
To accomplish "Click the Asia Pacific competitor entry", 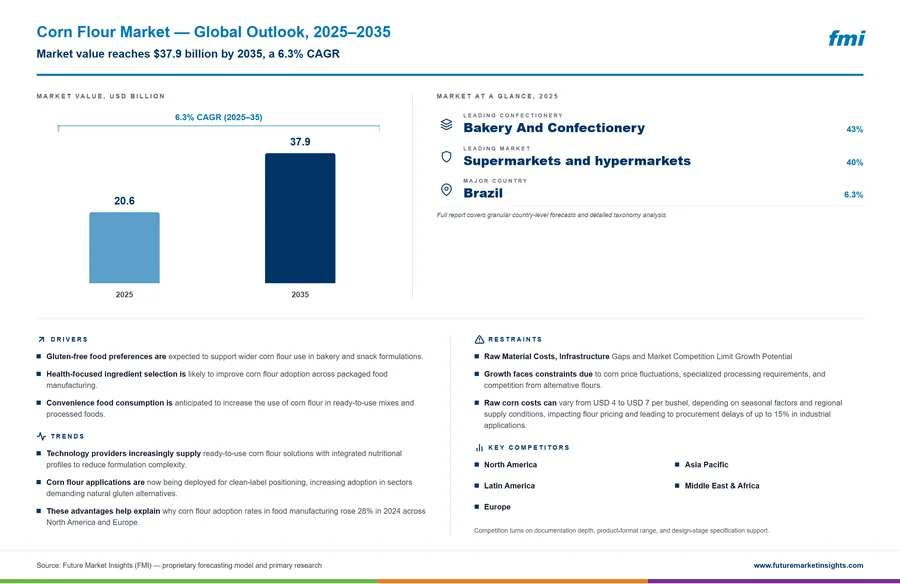I will pyautogui.click(x=706, y=465).
